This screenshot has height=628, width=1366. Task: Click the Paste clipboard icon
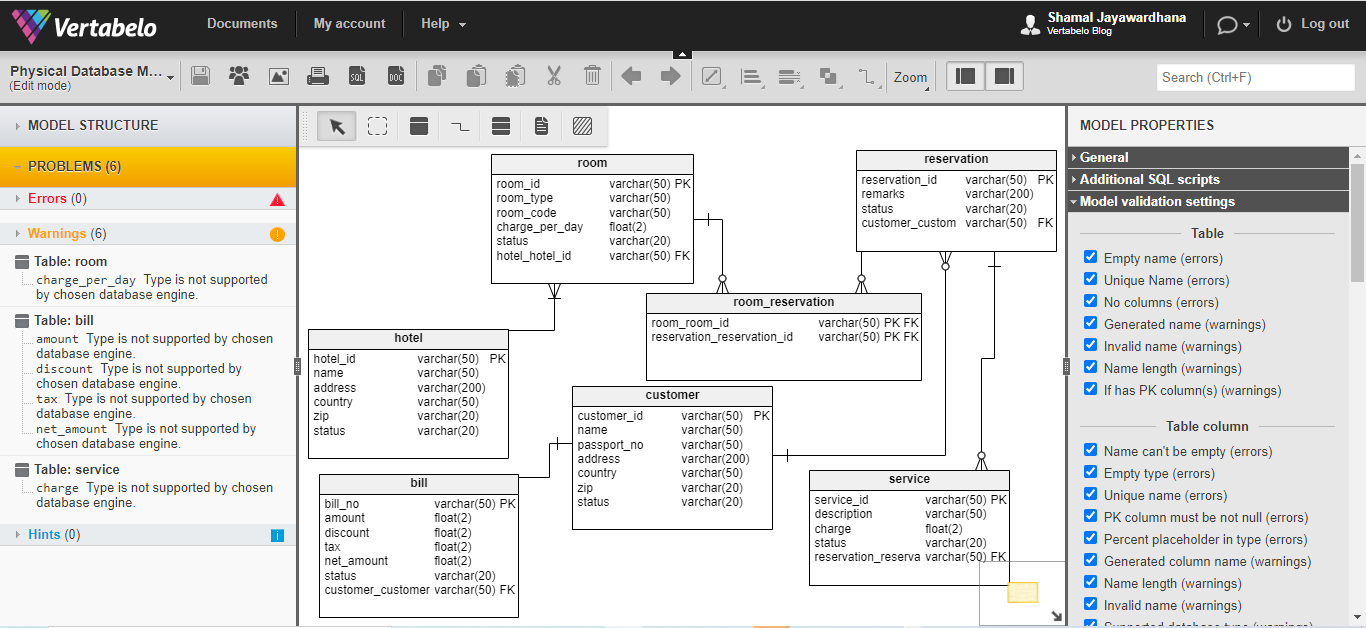pyautogui.click(x=476, y=76)
